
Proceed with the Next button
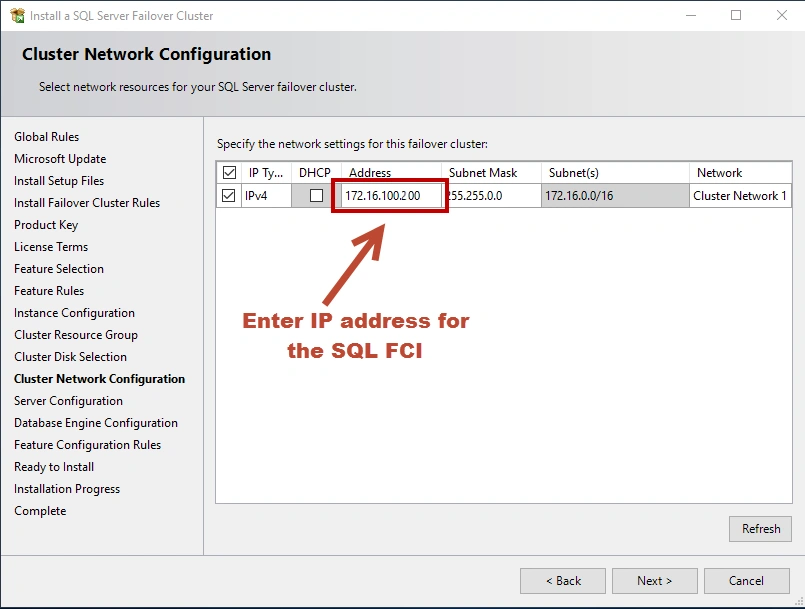coord(655,581)
